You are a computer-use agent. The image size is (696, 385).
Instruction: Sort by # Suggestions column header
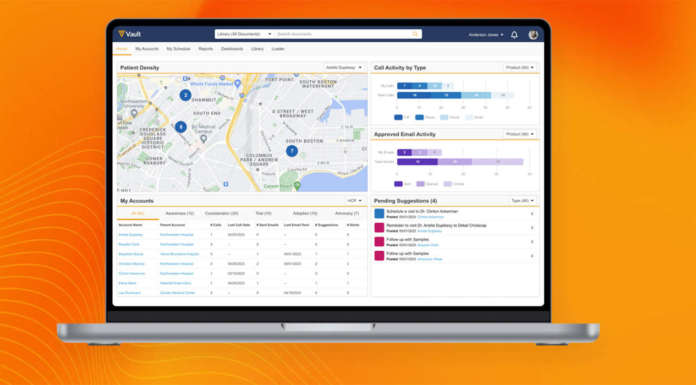(327, 225)
